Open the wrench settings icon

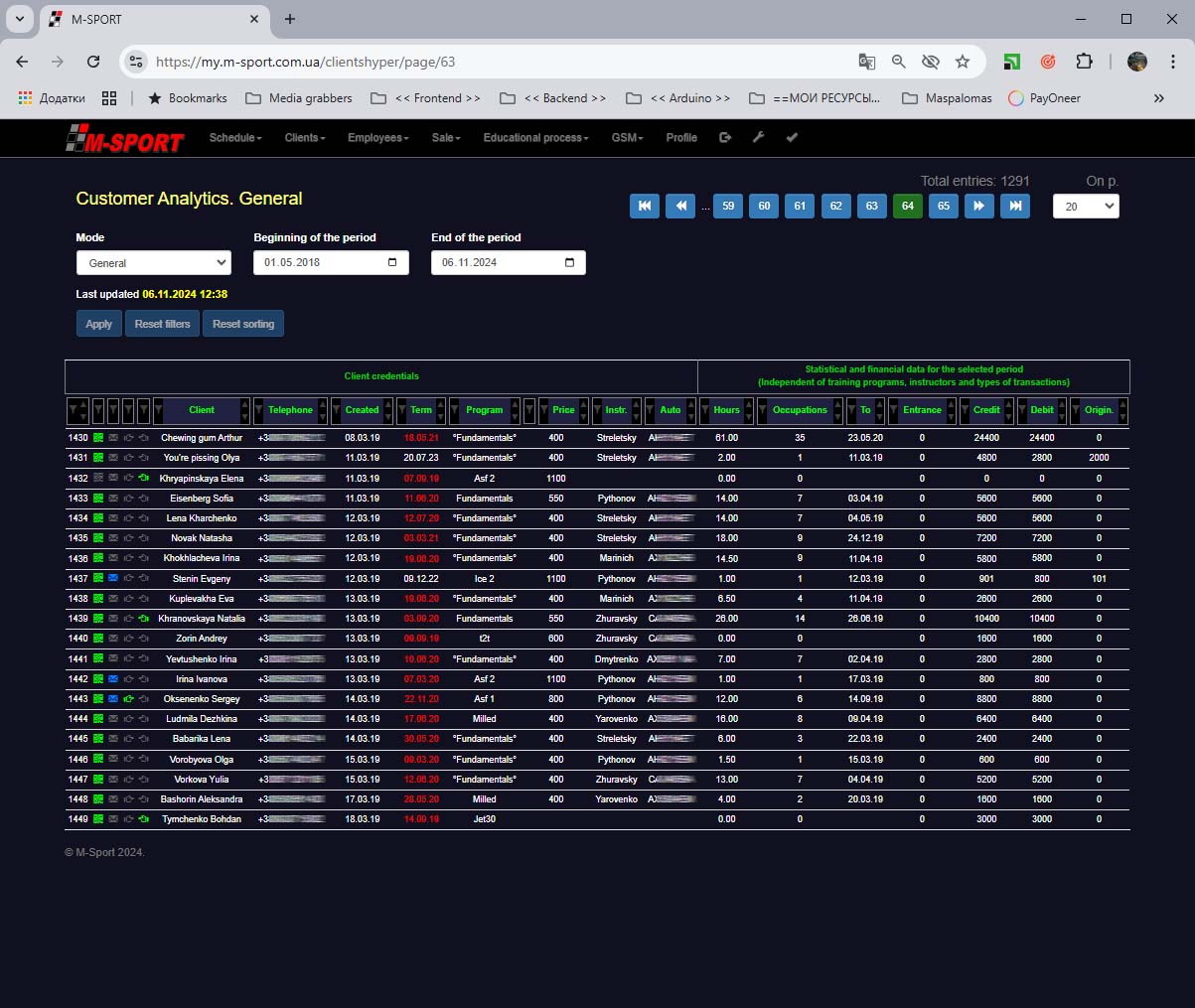click(758, 138)
